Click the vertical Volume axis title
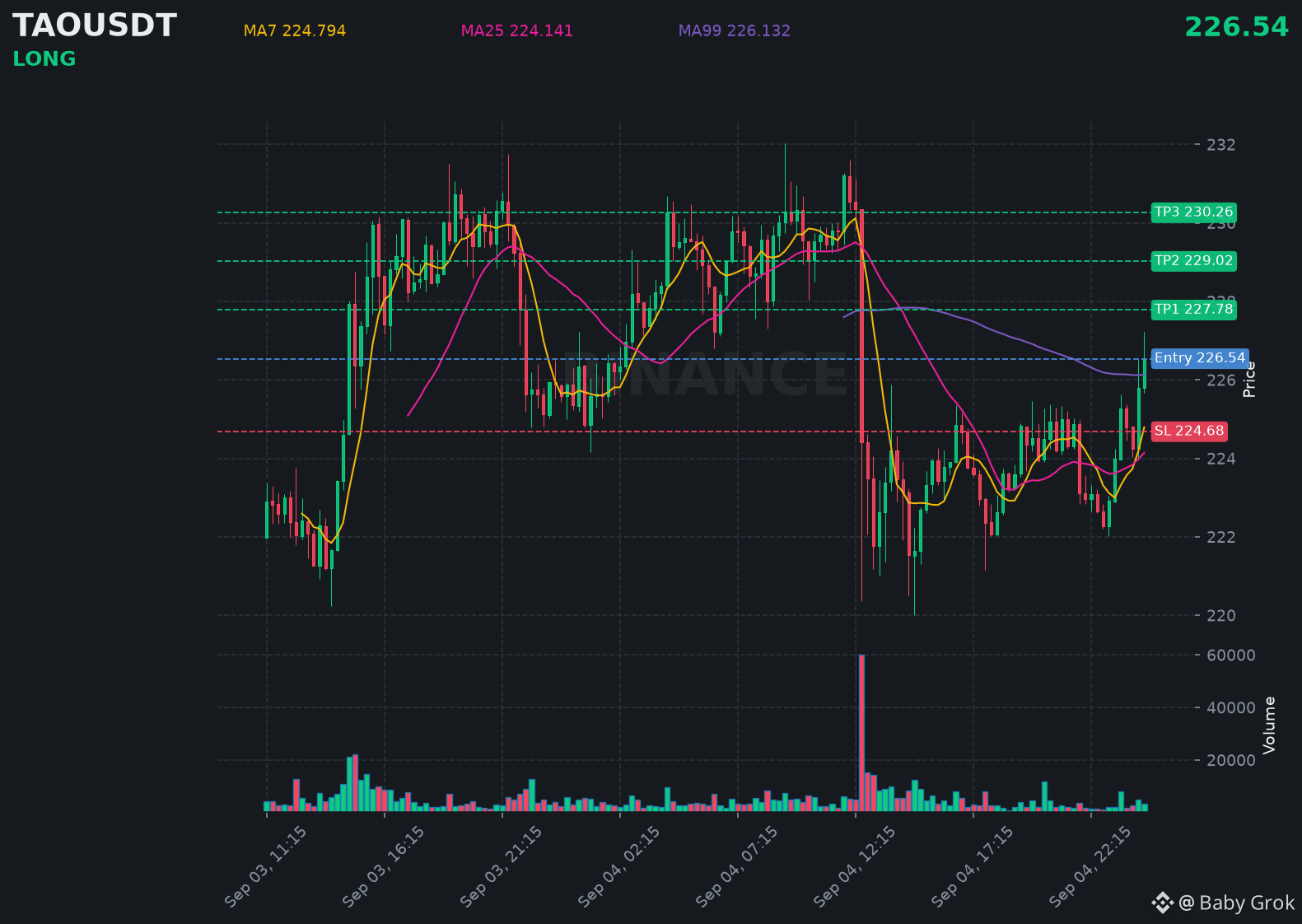This screenshot has width=1302, height=924. [x=1269, y=725]
